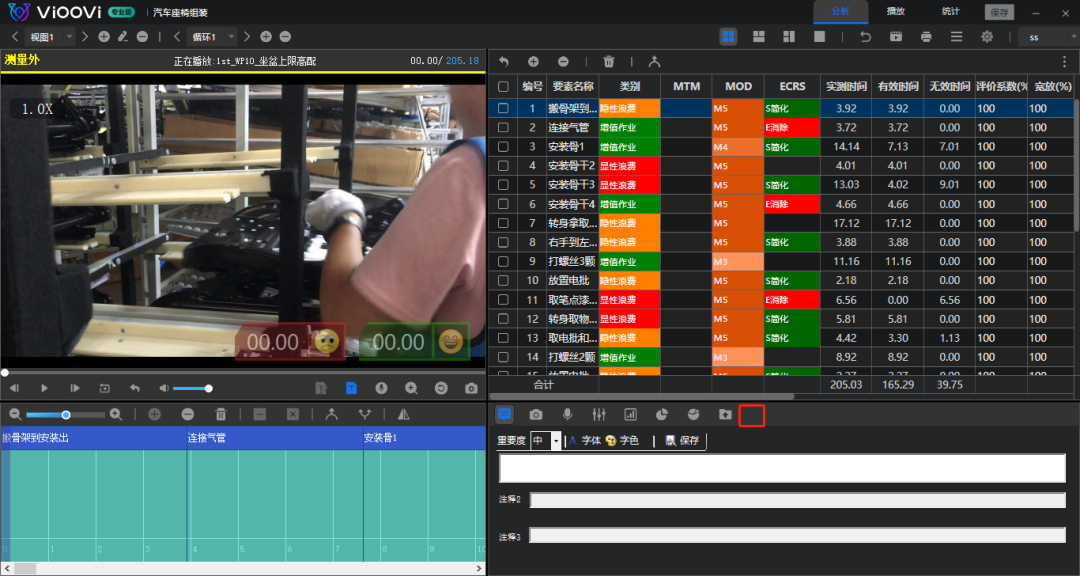Check the checkbox for row 3 安装骨1
Screen dimensions: 1080x576
[x=503, y=147]
